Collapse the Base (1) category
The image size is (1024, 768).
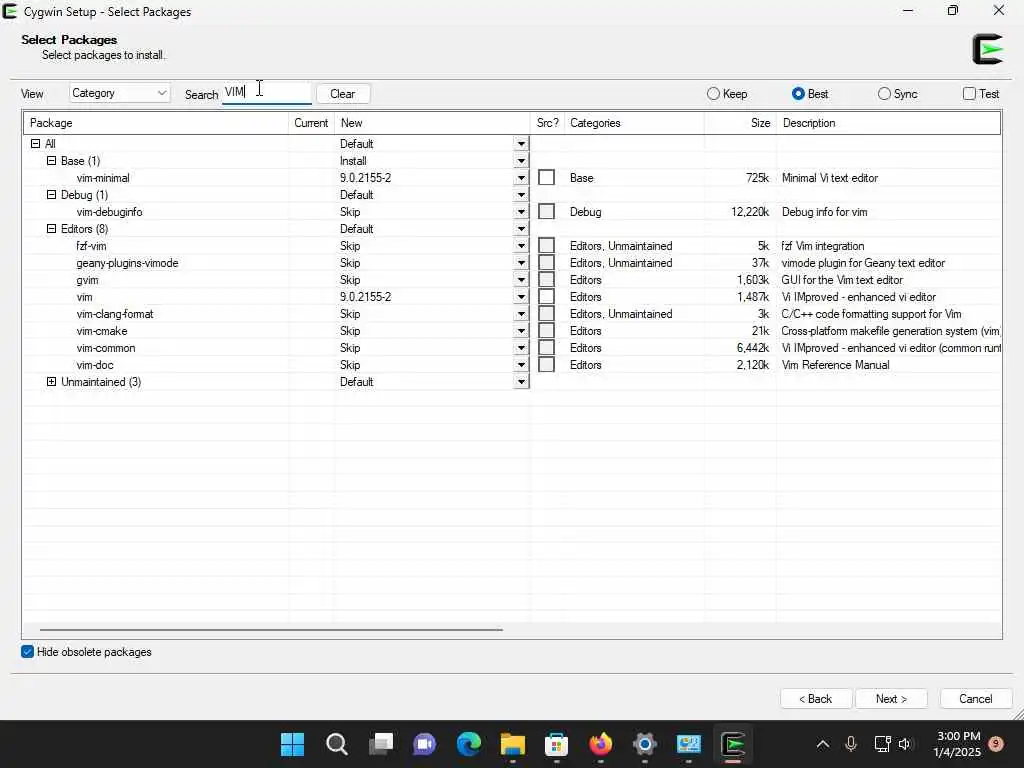[x=52, y=161]
